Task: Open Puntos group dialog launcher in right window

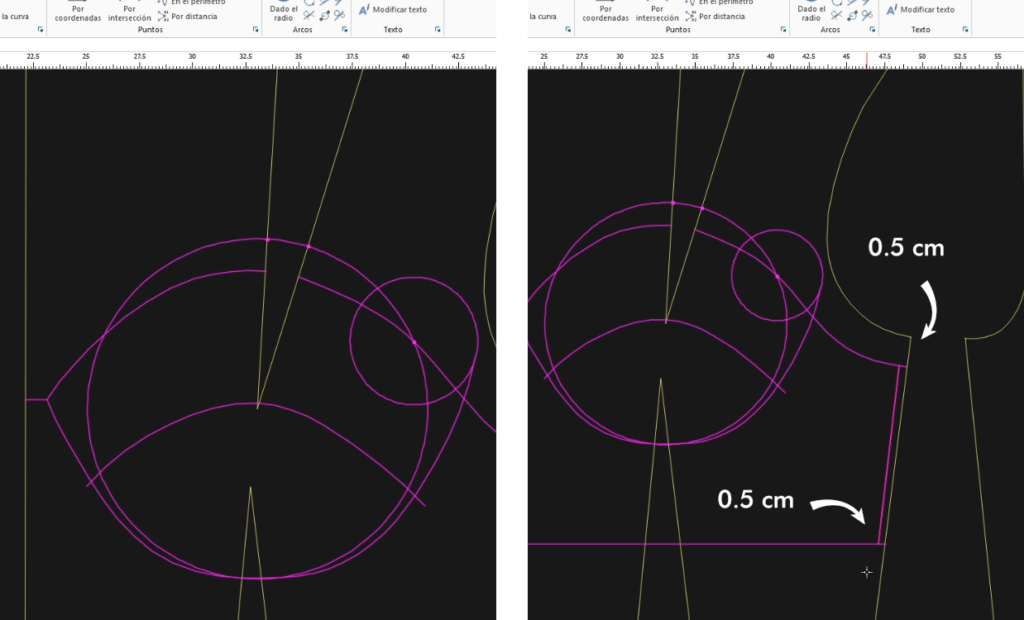Action: [x=783, y=29]
